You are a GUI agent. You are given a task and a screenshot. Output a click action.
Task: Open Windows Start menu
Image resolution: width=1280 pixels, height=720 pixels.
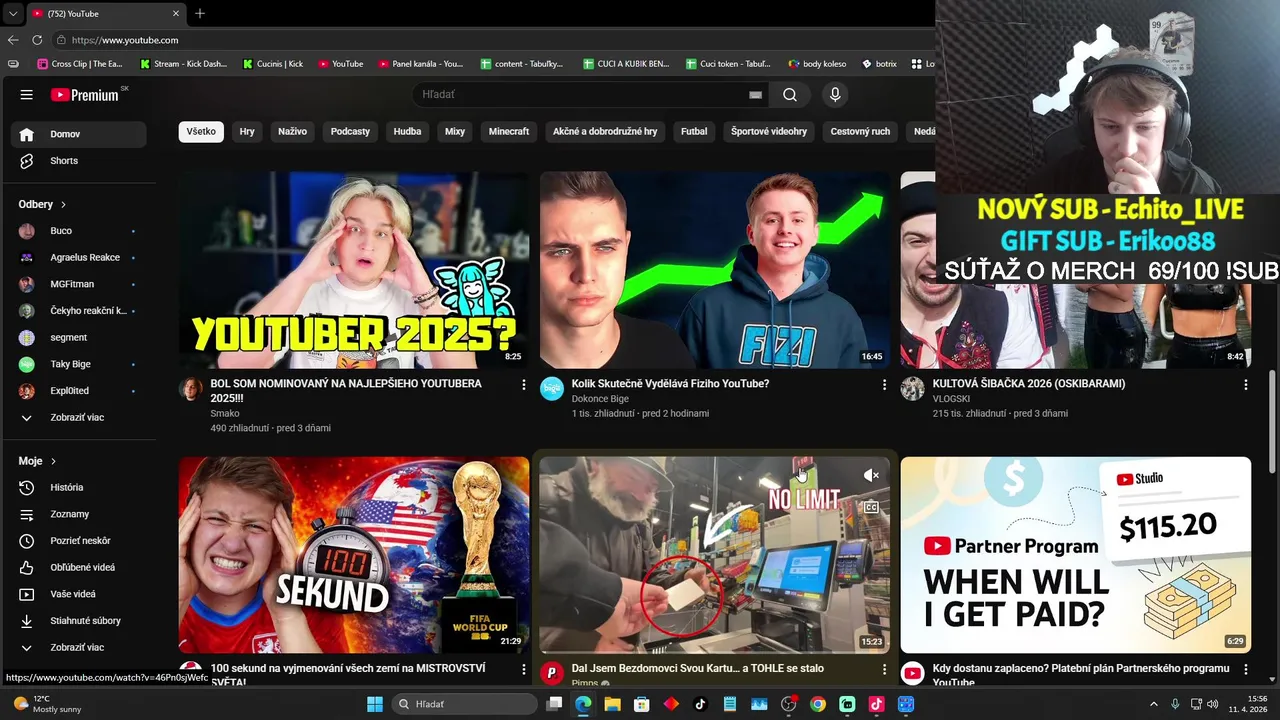coord(375,704)
